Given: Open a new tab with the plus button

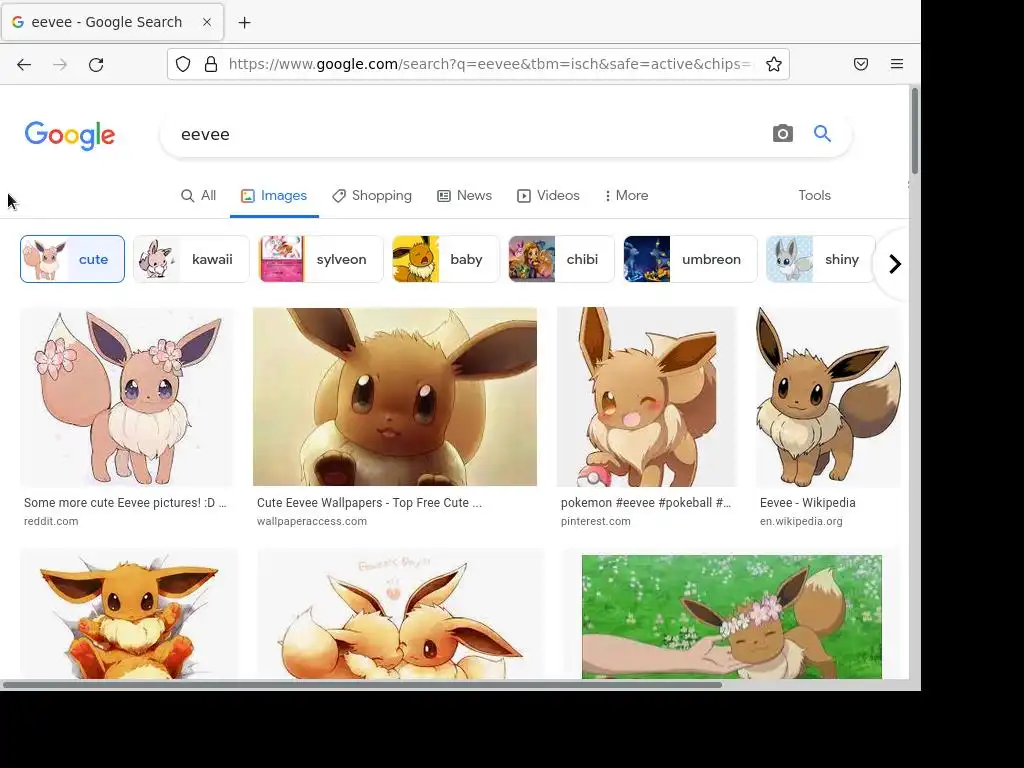Looking at the screenshot, I should [244, 23].
